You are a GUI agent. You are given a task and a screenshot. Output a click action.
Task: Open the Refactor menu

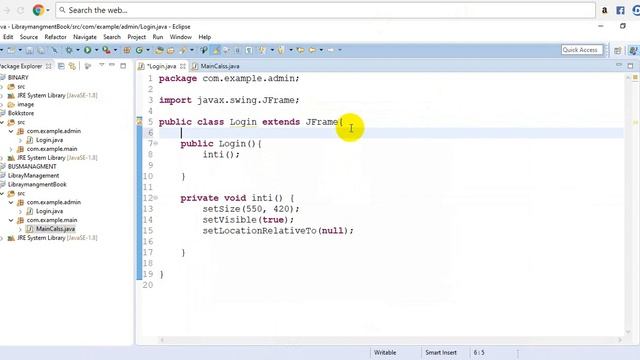pos(55,37)
